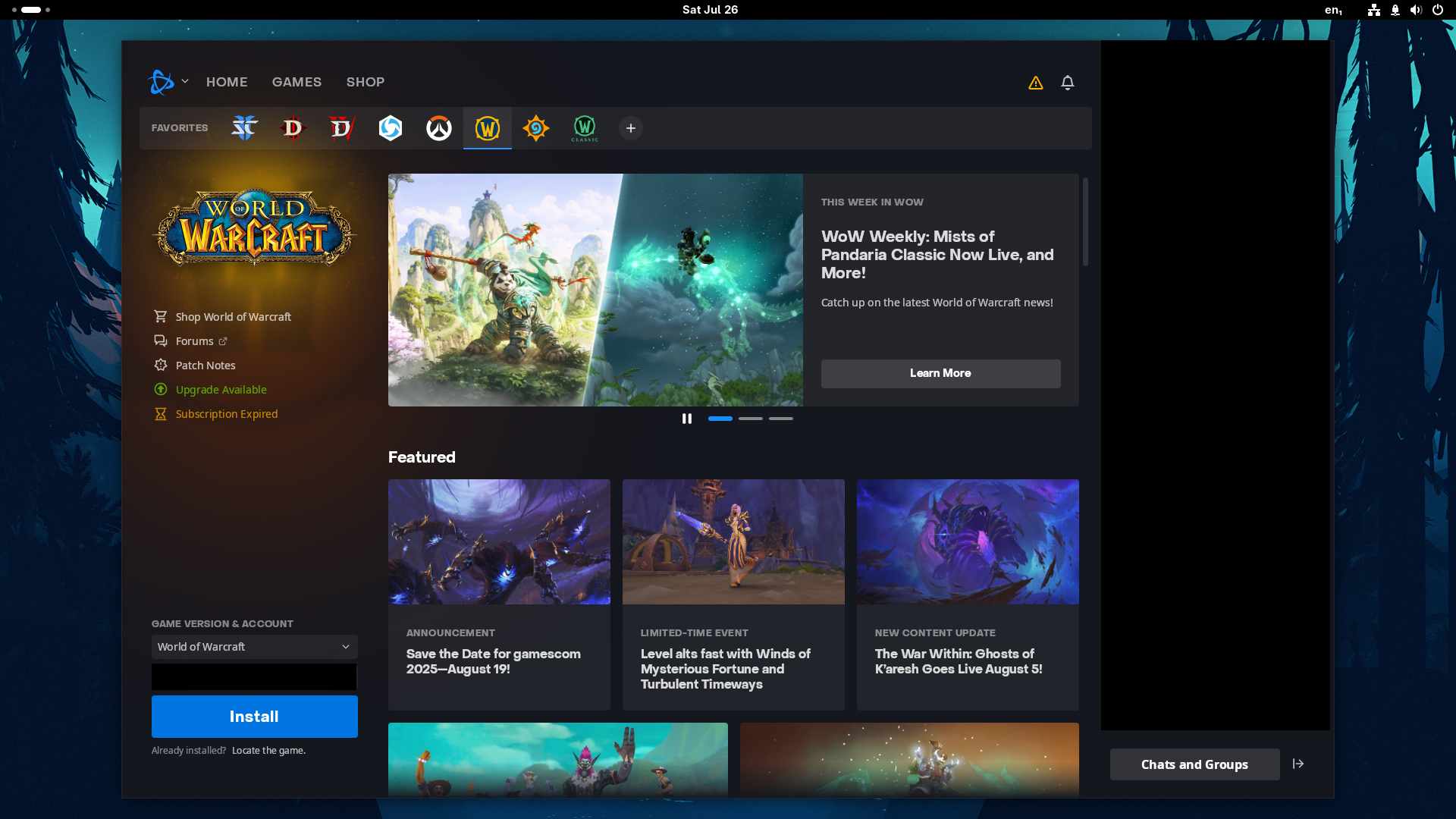Select the Diablo III favorite icon
The image size is (1456, 819).
pos(293,128)
